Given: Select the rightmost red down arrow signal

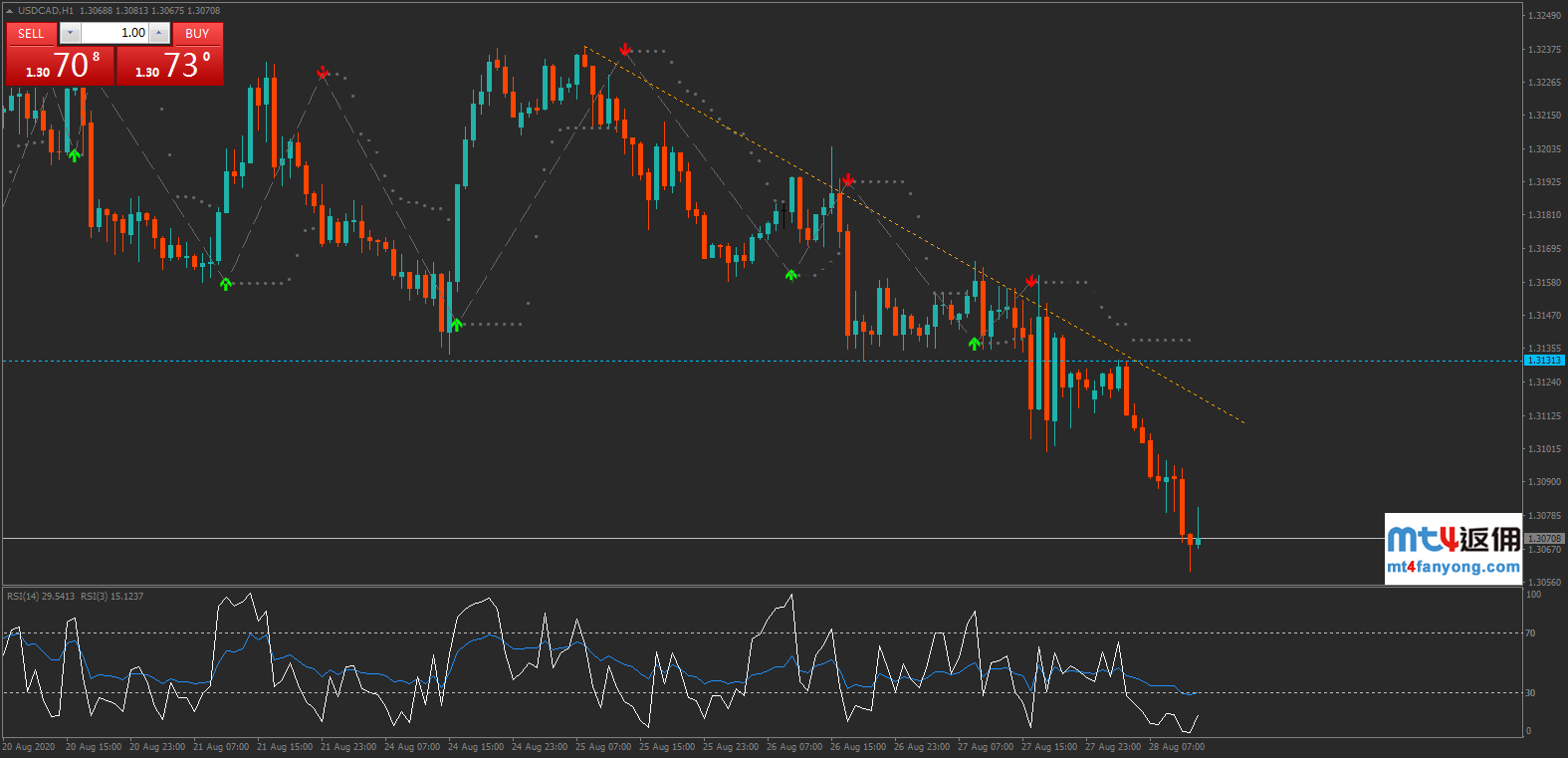Looking at the screenshot, I should coord(1031,281).
